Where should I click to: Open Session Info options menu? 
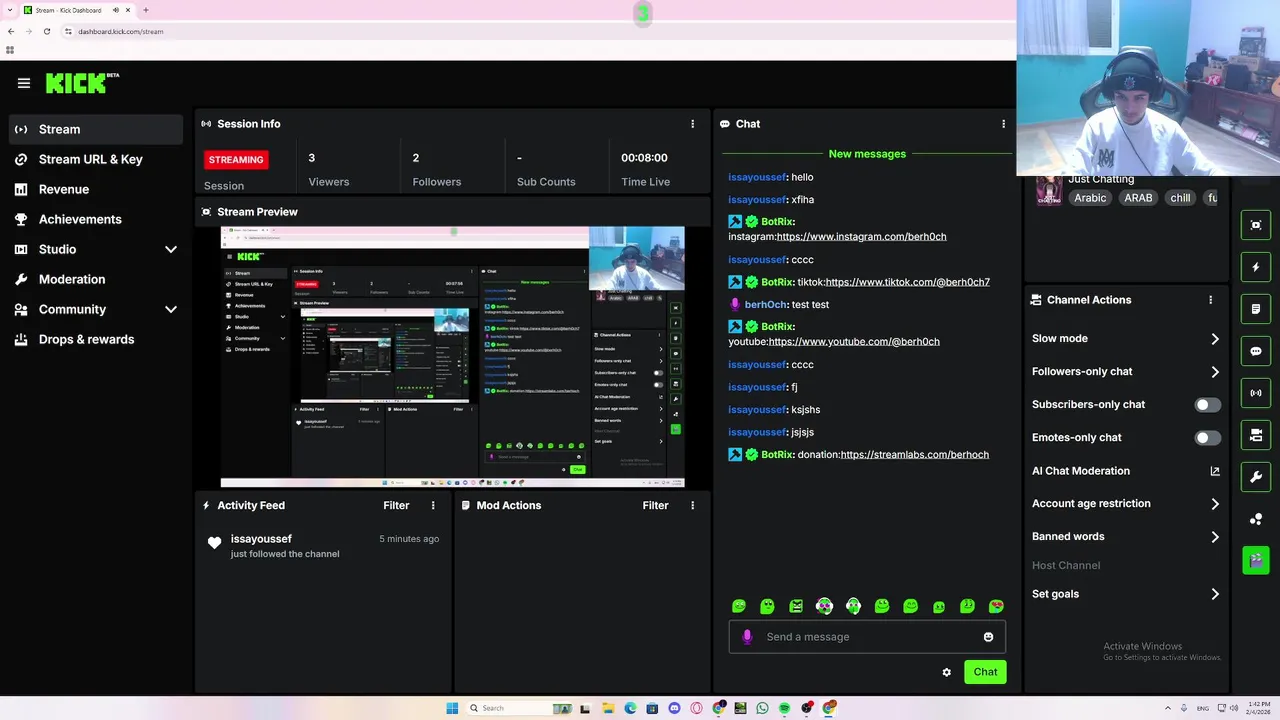click(x=692, y=124)
